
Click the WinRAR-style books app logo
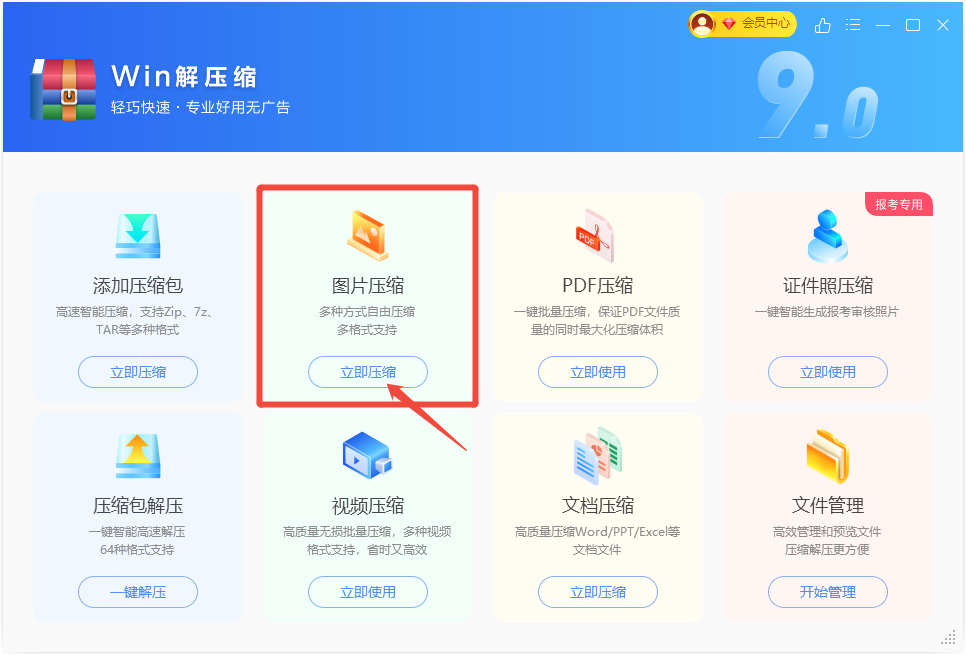coord(63,89)
